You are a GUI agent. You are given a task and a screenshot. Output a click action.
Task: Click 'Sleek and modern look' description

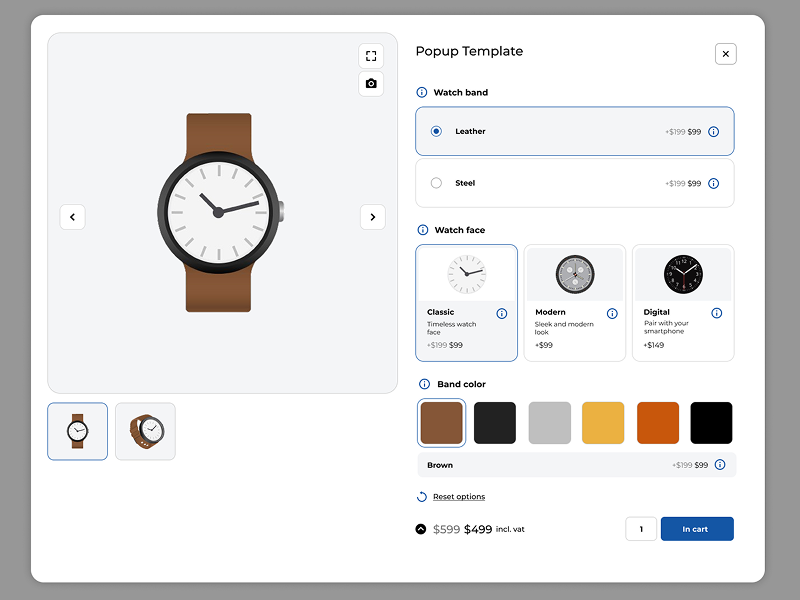pyautogui.click(x=564, y=328)
